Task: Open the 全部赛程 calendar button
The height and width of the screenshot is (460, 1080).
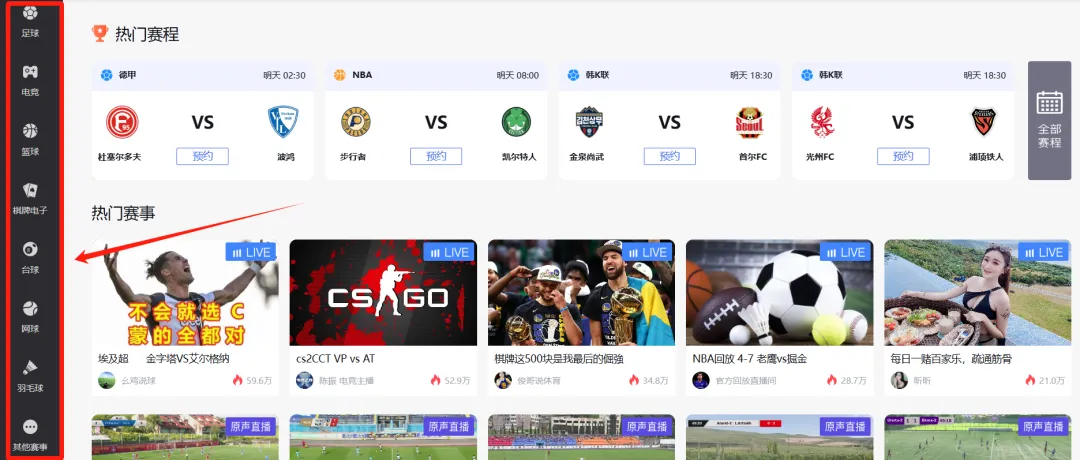Action: 1049,121
